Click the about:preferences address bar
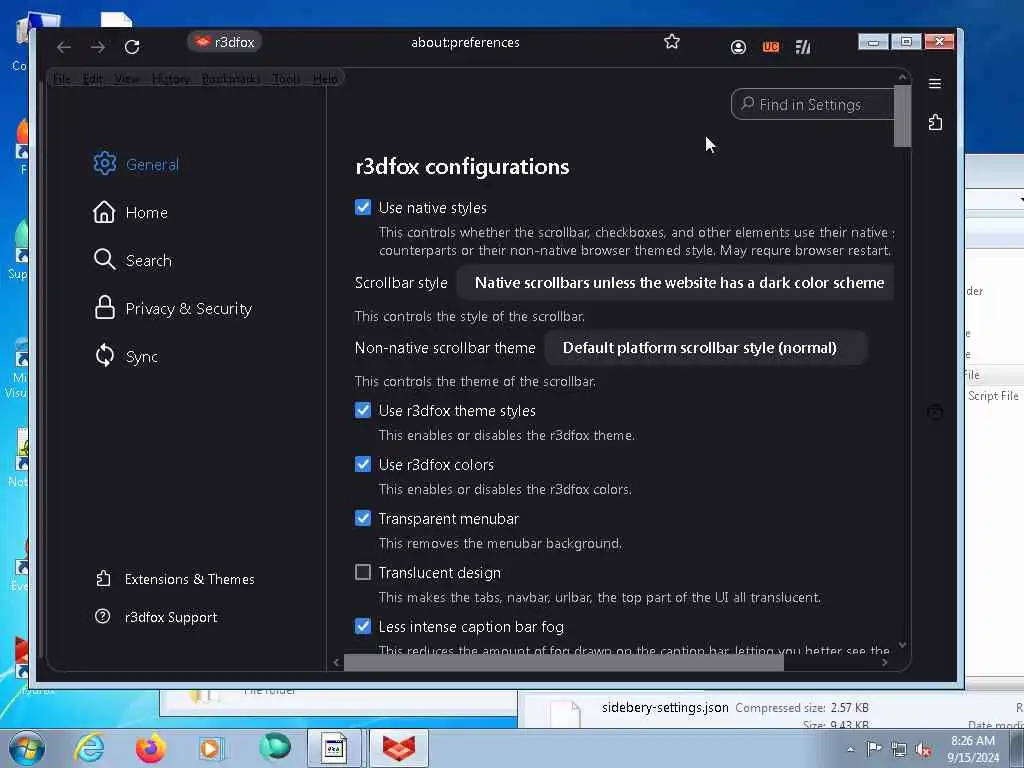The image size is (1024, 768). coord(465,42)
